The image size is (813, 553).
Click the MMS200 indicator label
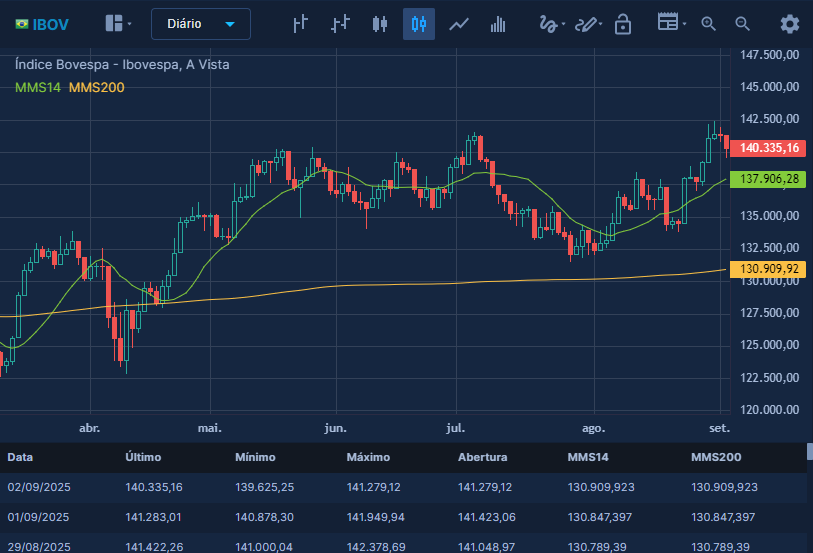point(96,88)
